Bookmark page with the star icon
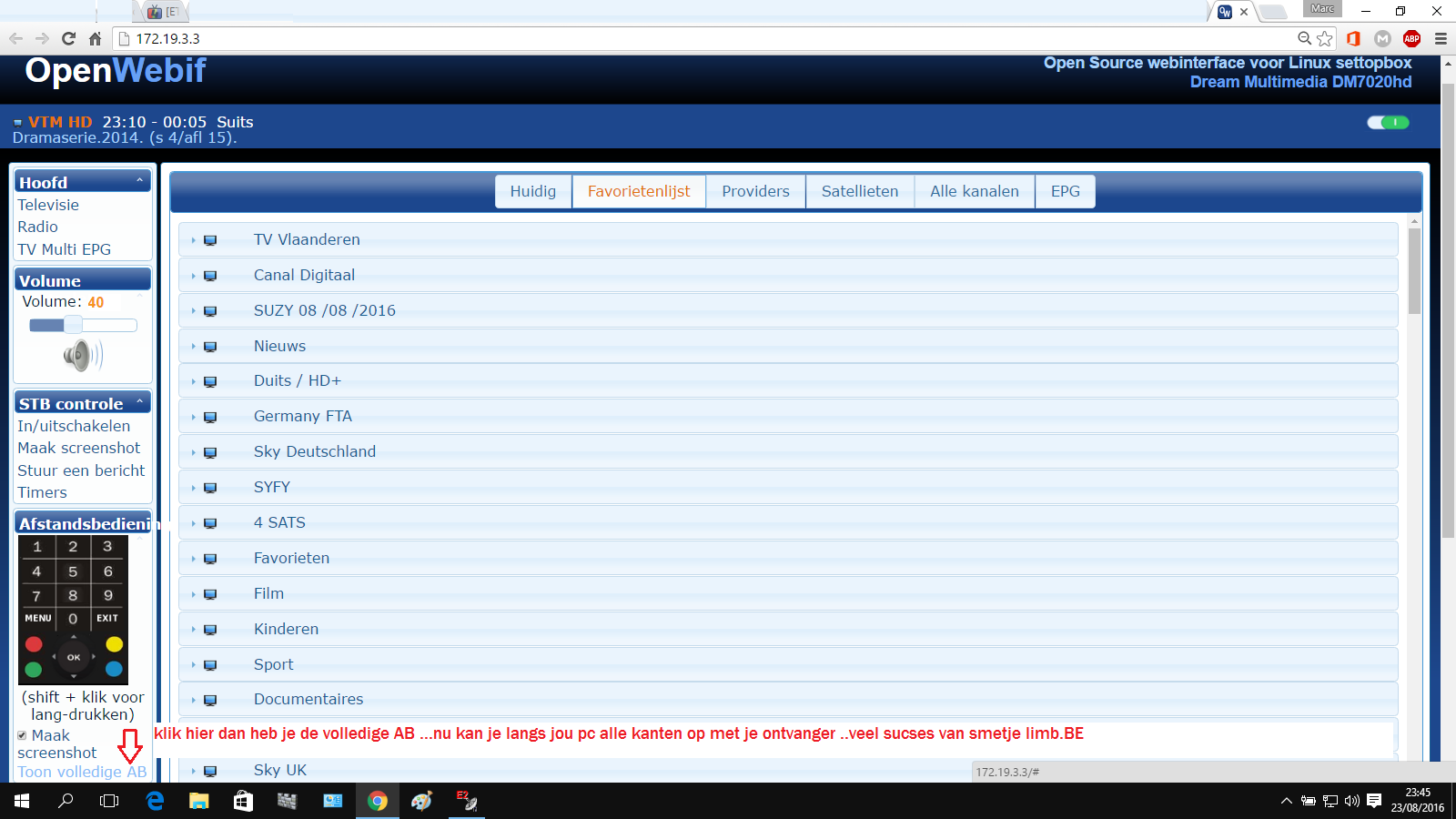The image size is (1456, 819). (1325, 38)
